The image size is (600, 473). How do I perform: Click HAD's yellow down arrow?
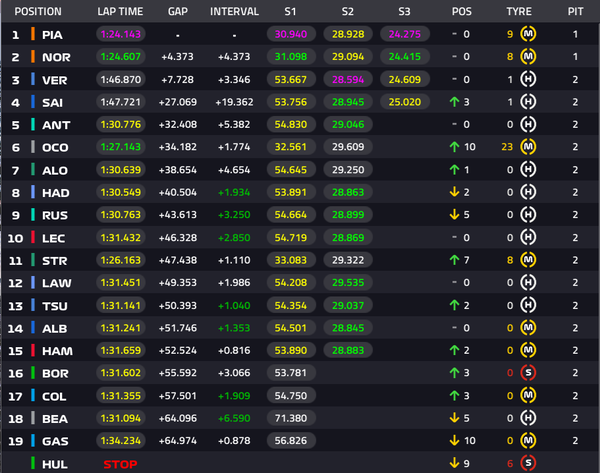click(x=454, y=192)
